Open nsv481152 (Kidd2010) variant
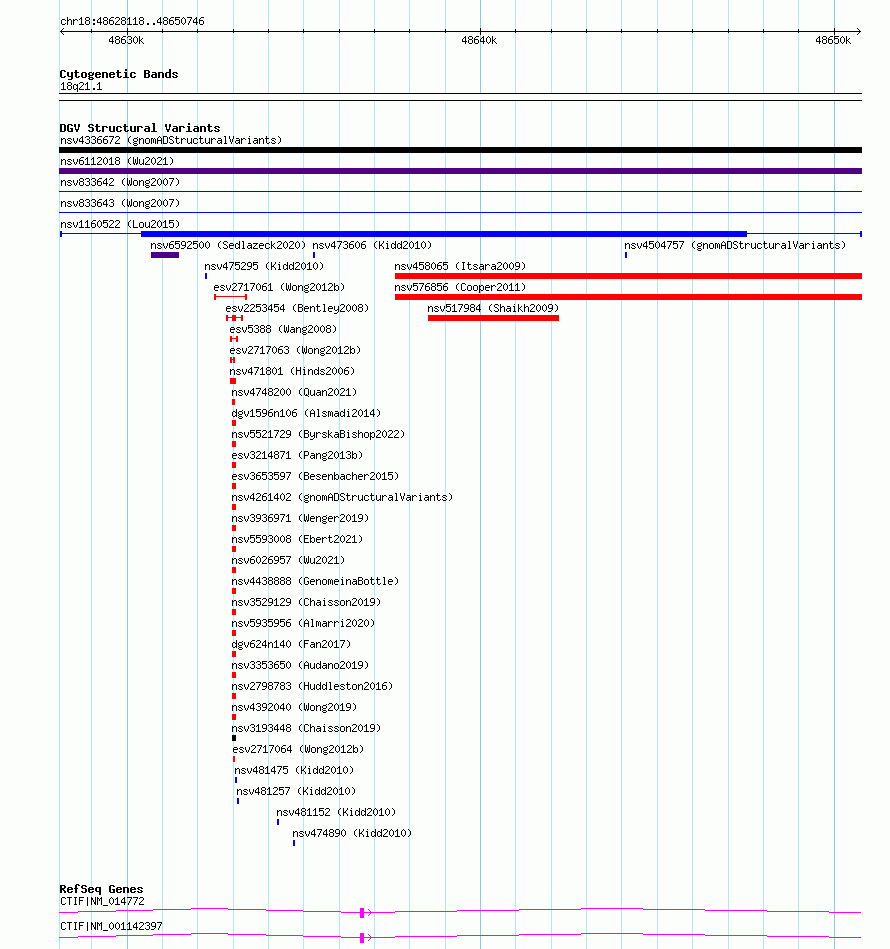 (336, 812)
